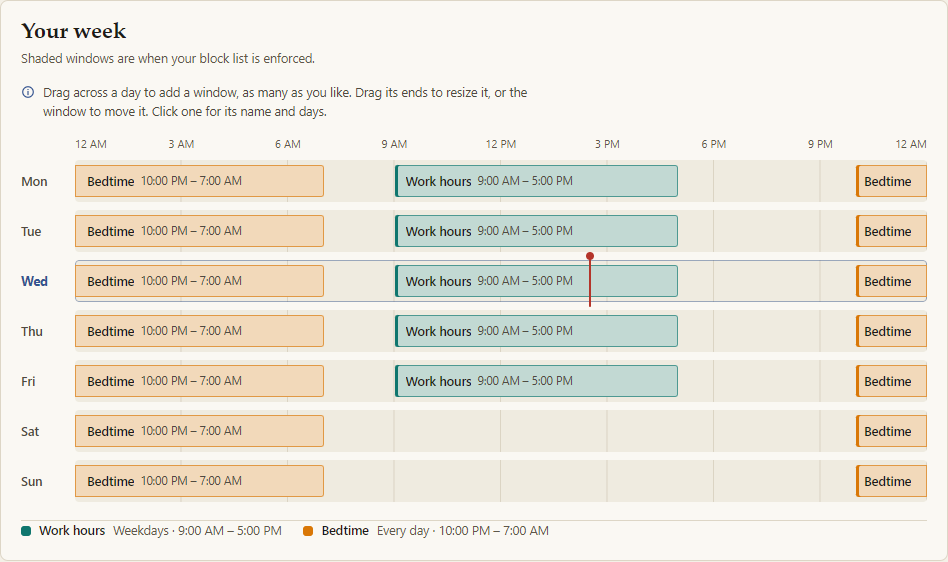Select Saturday's 10:00 PM – 7:00 AM Bedtime window
Viewport: 948px width, 562px height.
(x=200, y=431)
